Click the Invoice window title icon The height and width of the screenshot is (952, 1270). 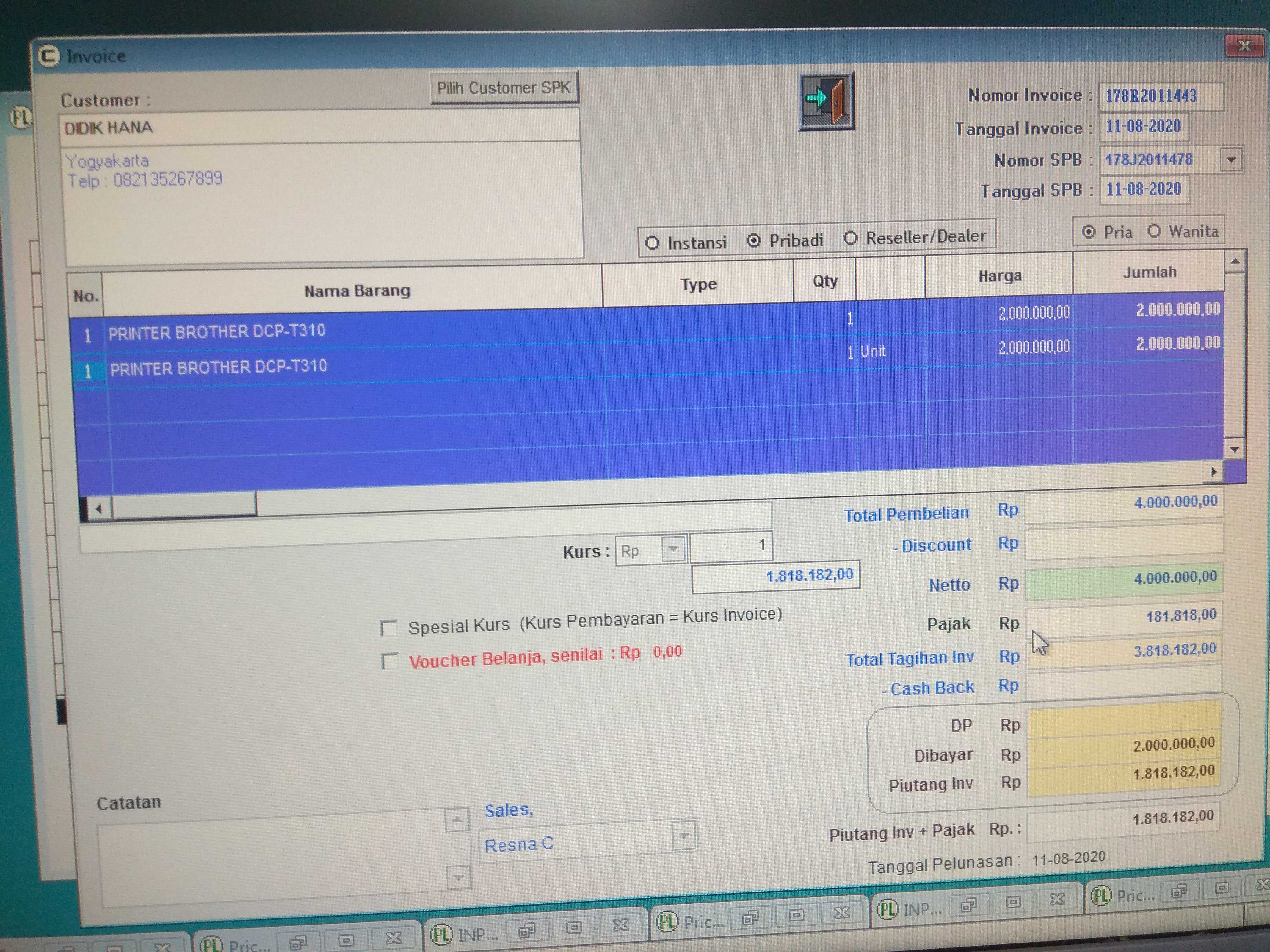[49, 56]
